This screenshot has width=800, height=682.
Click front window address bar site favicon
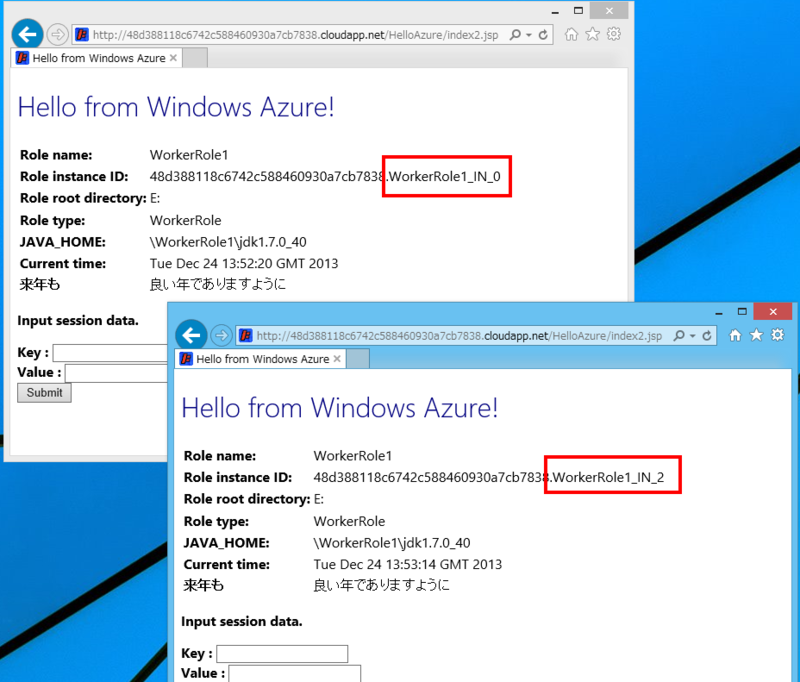[x=245, y=336]
